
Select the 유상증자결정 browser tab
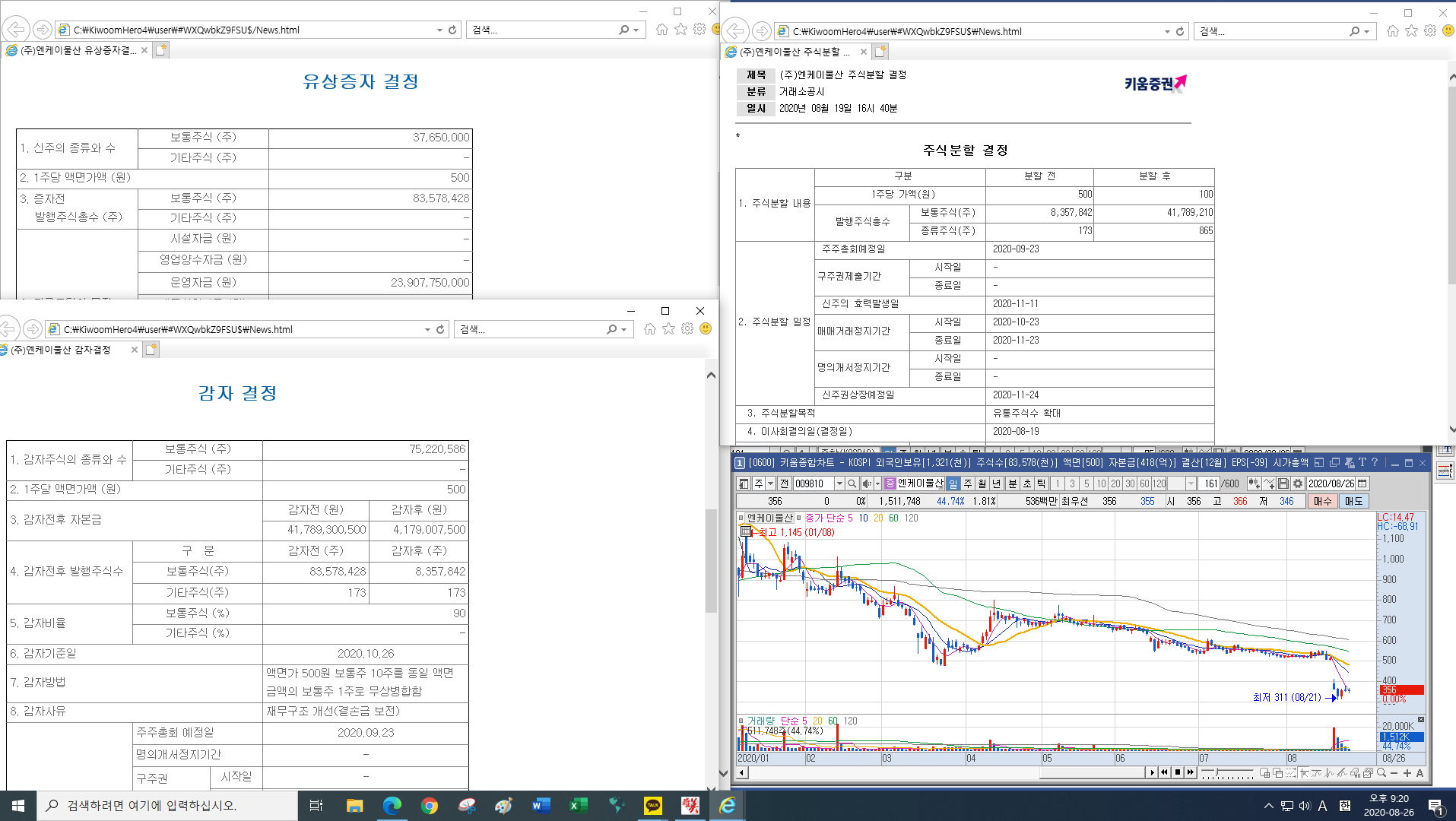click(x=78, y=50)
